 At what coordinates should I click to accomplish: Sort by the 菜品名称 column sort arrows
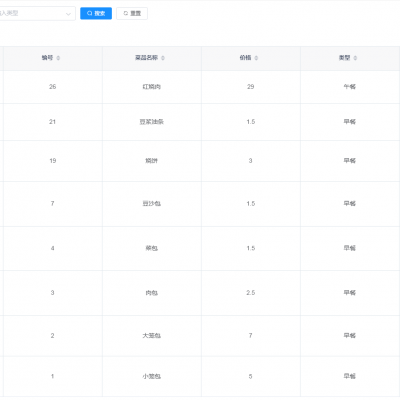(x=163, y=58)
